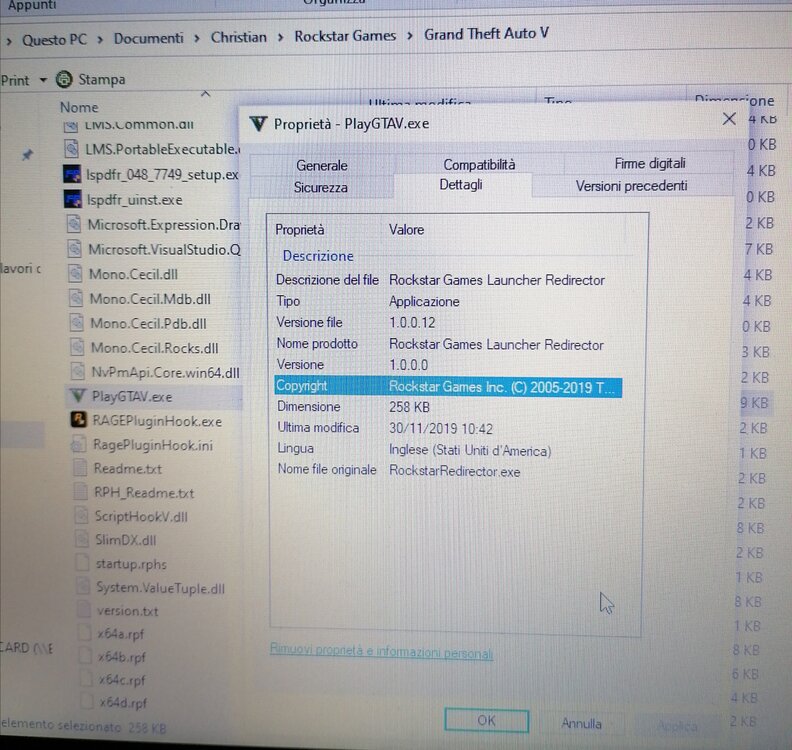Click the Proprietà column header in details list
Viewport: 792px width, 750px height.
(300, 230)
